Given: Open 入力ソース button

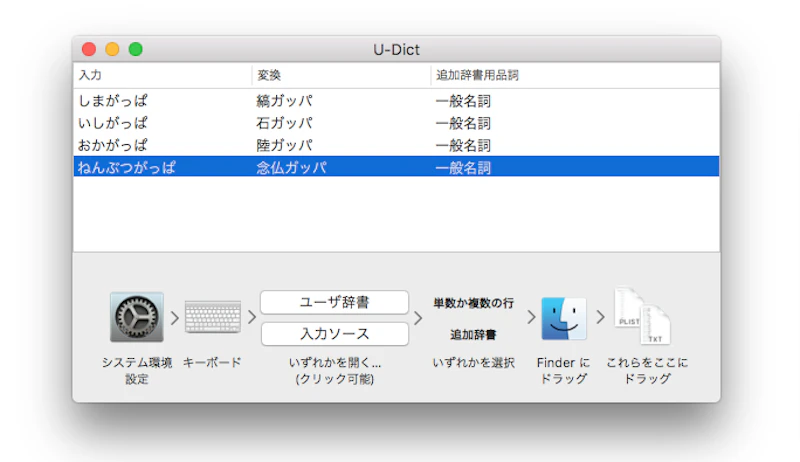Looking at the screenshot, I should (x=335, y=334).
